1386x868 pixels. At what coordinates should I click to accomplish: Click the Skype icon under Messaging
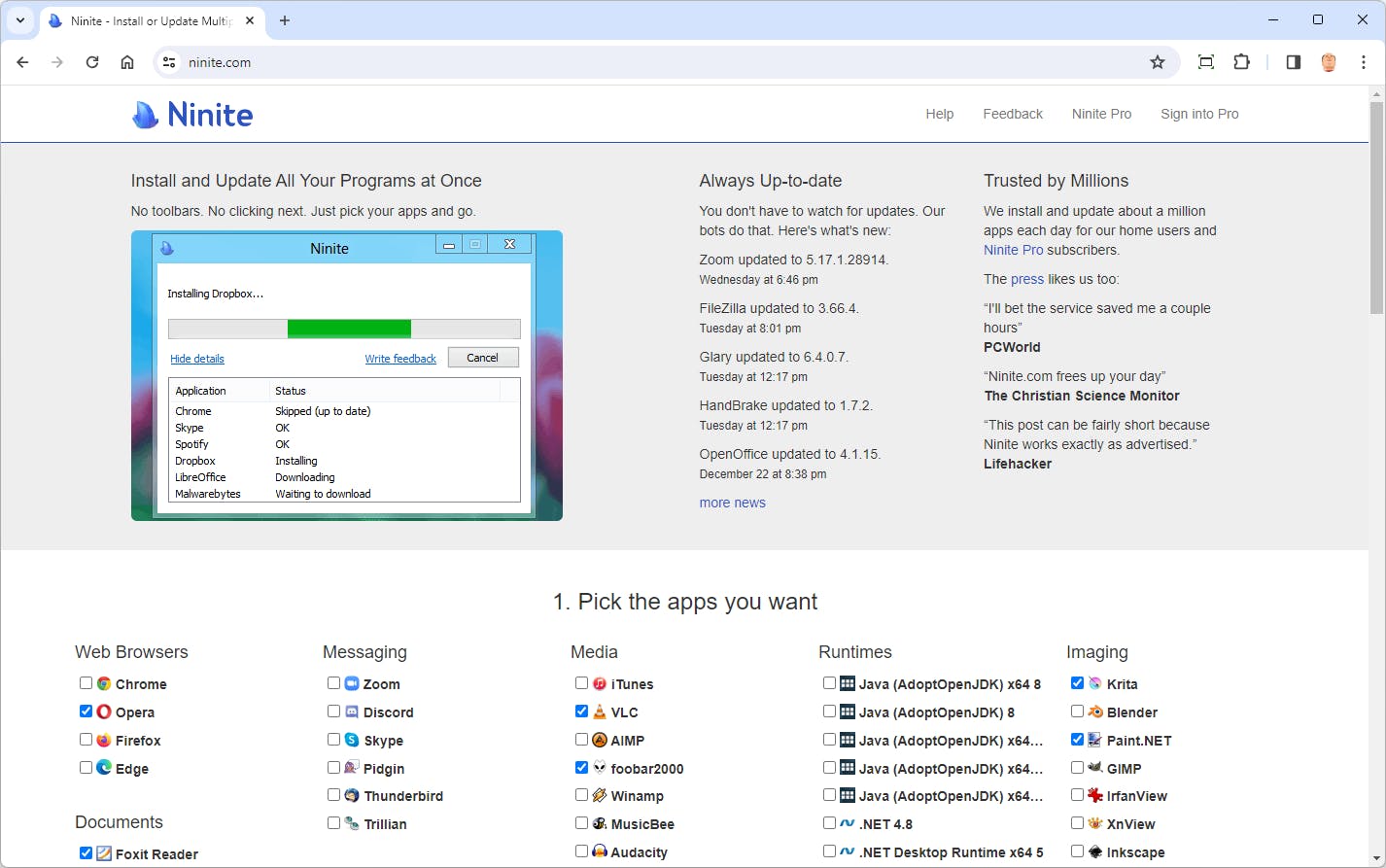(x=352, y=740)
